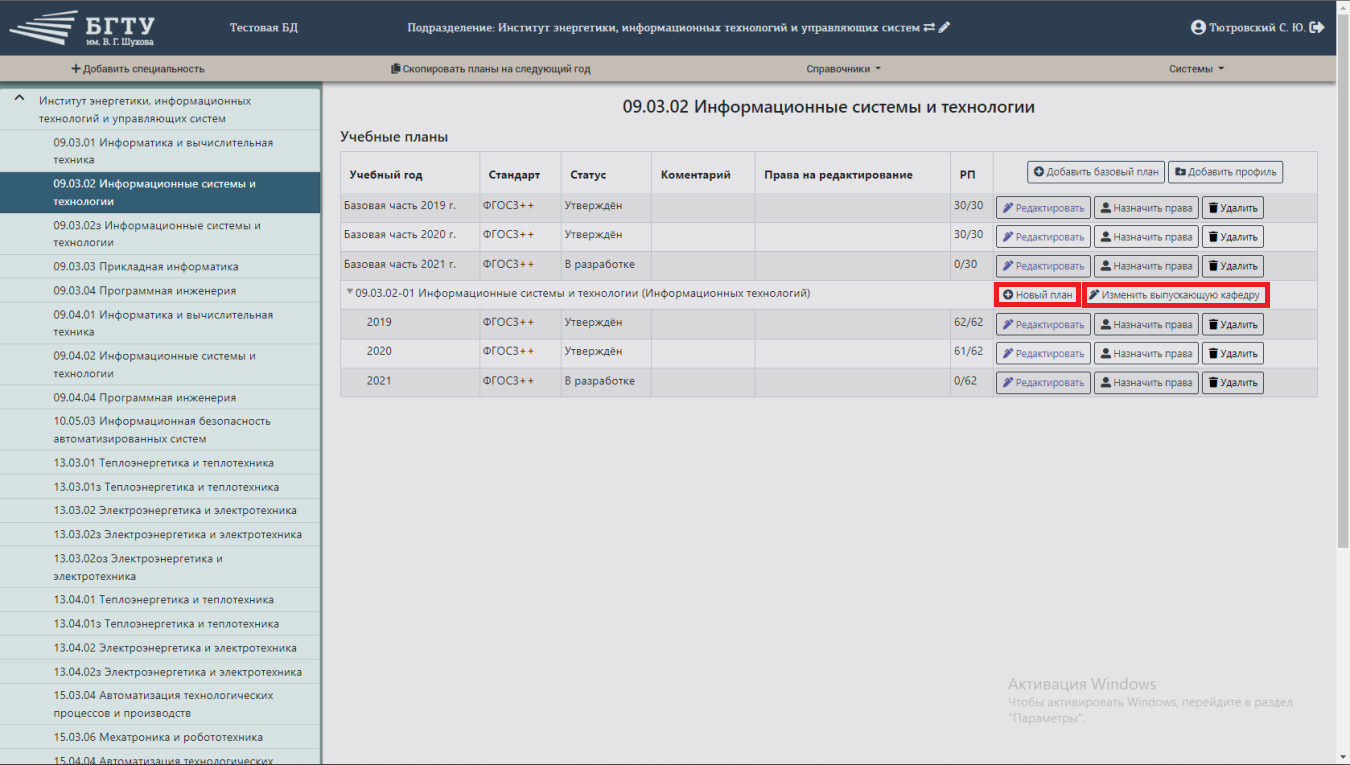Delete Базовая часть 2020 г. plan
Image resolution: width=1350 pixels, height=765 pixels.
(1232, 237)
